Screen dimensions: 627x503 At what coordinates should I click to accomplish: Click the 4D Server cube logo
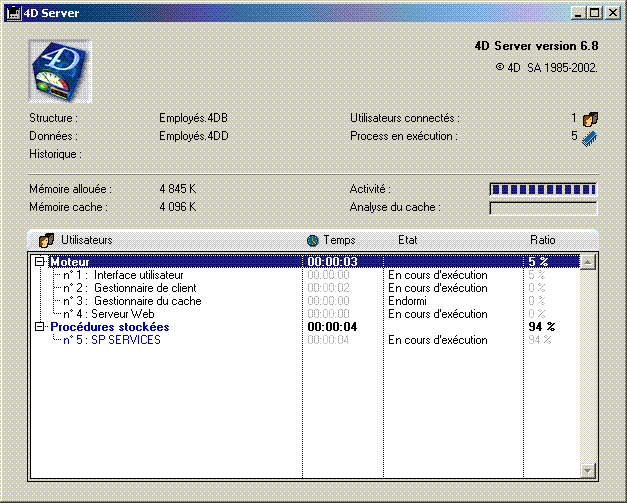59,73
